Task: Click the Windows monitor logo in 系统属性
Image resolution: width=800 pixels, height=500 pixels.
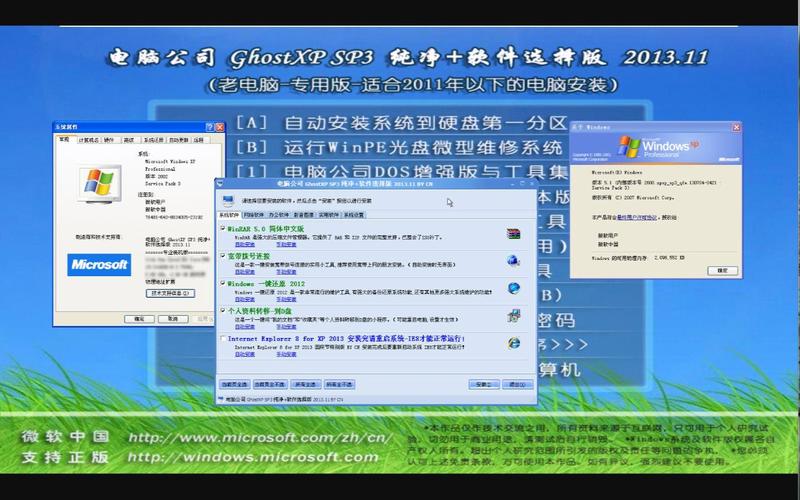Action: click(x=100, y=184)
